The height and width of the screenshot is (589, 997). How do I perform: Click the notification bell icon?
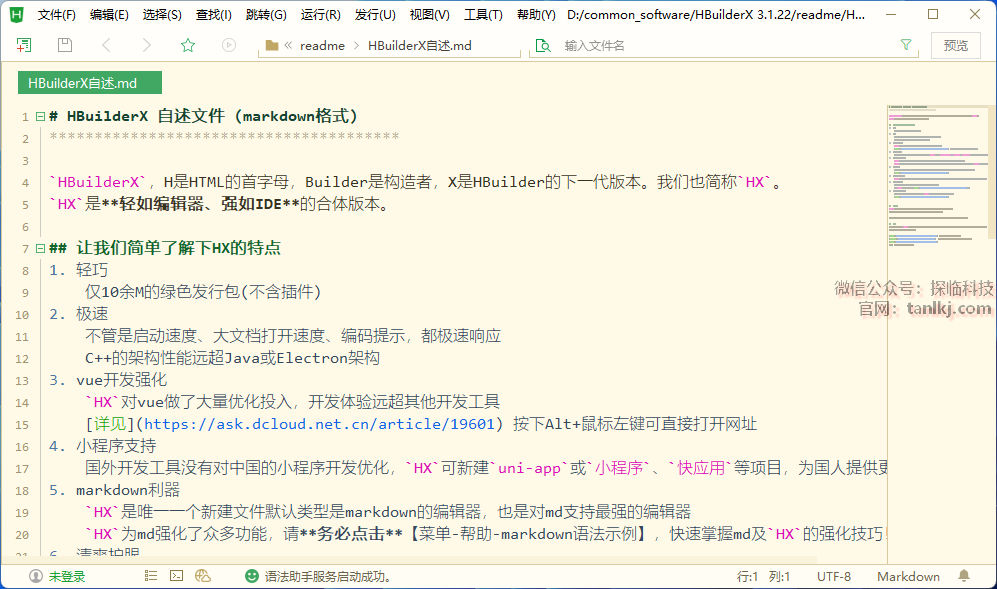coord(964,576)
